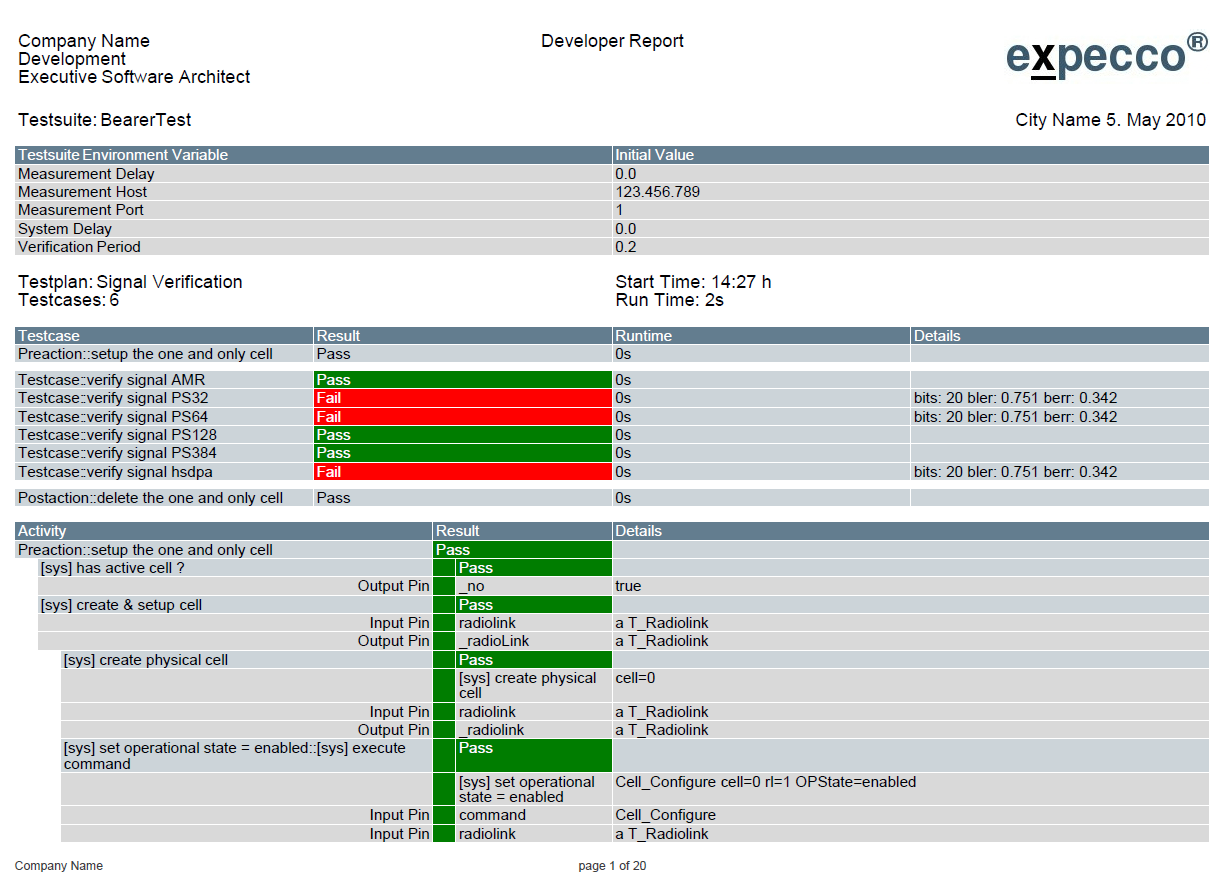1220x892 pixels.
Task: Click the red Fail cell for PS32
Action: 462,398
